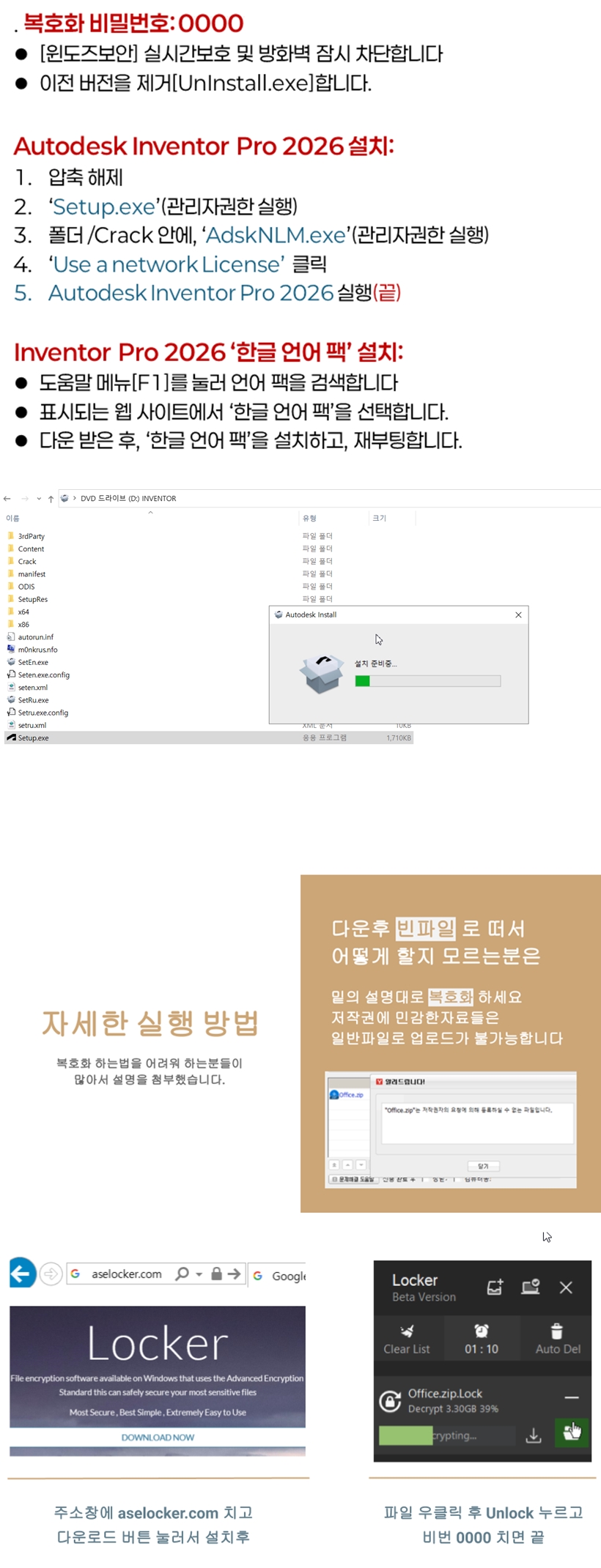Focus the aselocker.com address field
Image resolution: width=601 pixels, height=1568 pixels.
click(127, 1274)
